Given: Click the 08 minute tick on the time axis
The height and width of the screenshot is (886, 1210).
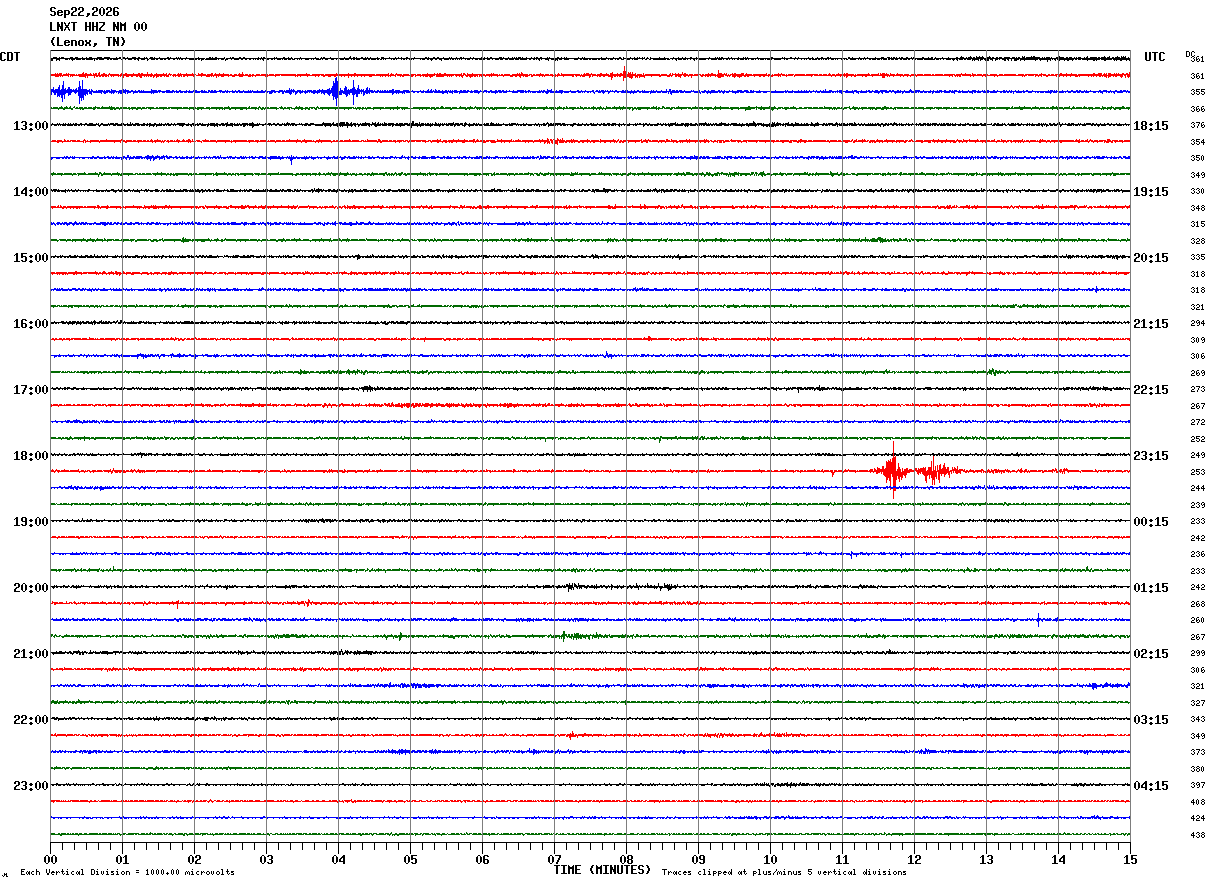Looking at the screenshot, I should click(x=626, y=859).
